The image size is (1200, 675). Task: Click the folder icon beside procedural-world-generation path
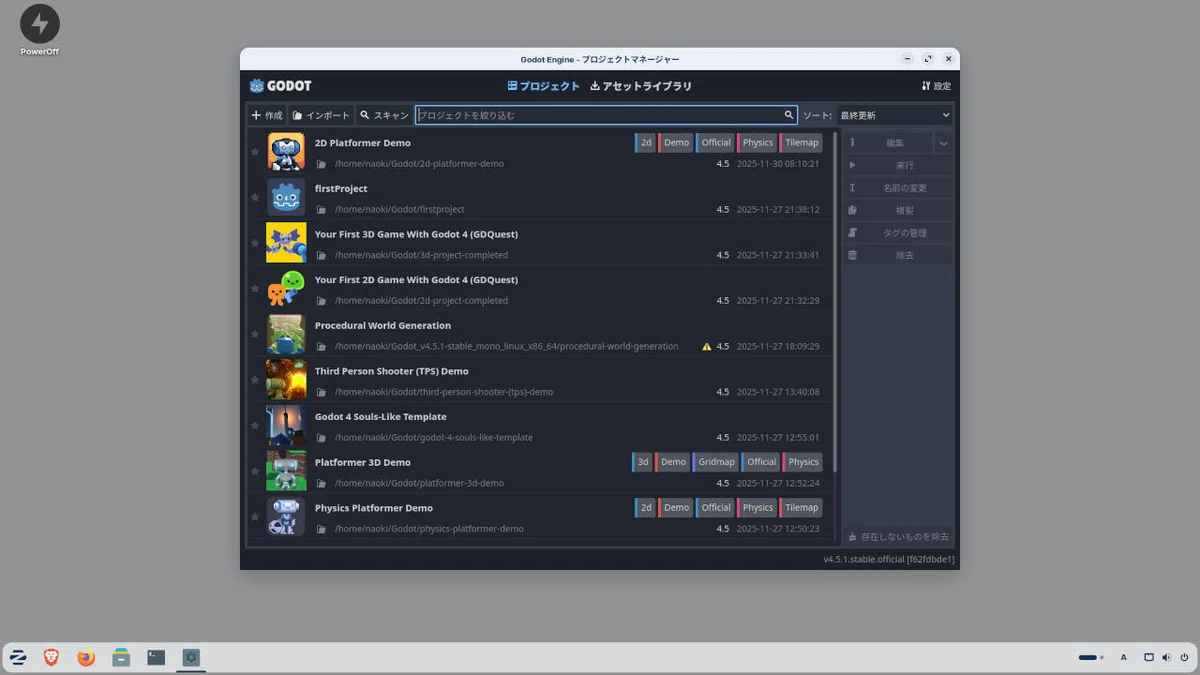(x=321, y=347)
